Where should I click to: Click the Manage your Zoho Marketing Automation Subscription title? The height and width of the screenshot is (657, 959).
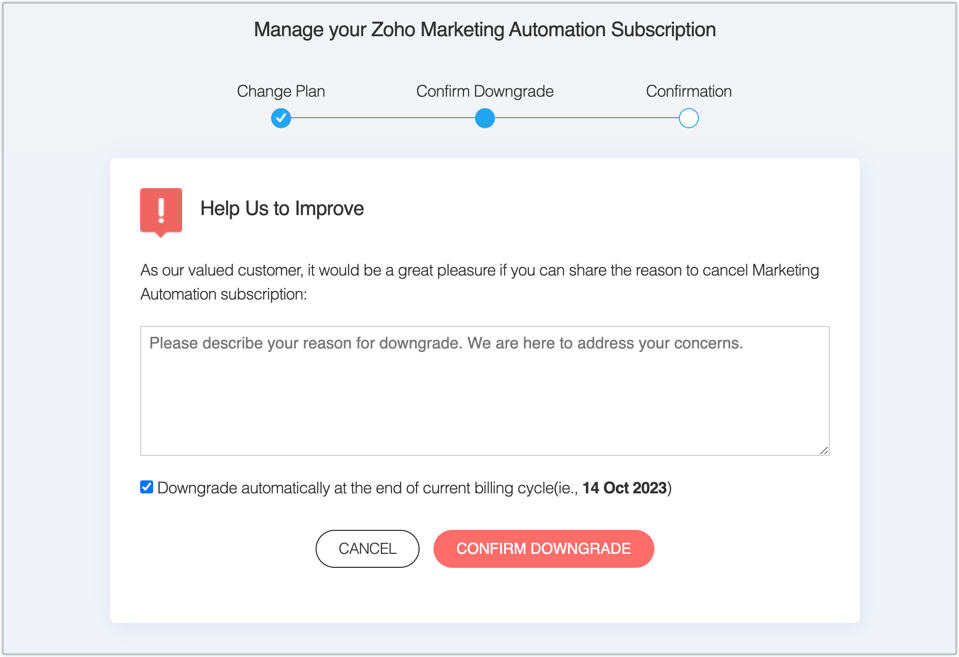coord(484,29)
